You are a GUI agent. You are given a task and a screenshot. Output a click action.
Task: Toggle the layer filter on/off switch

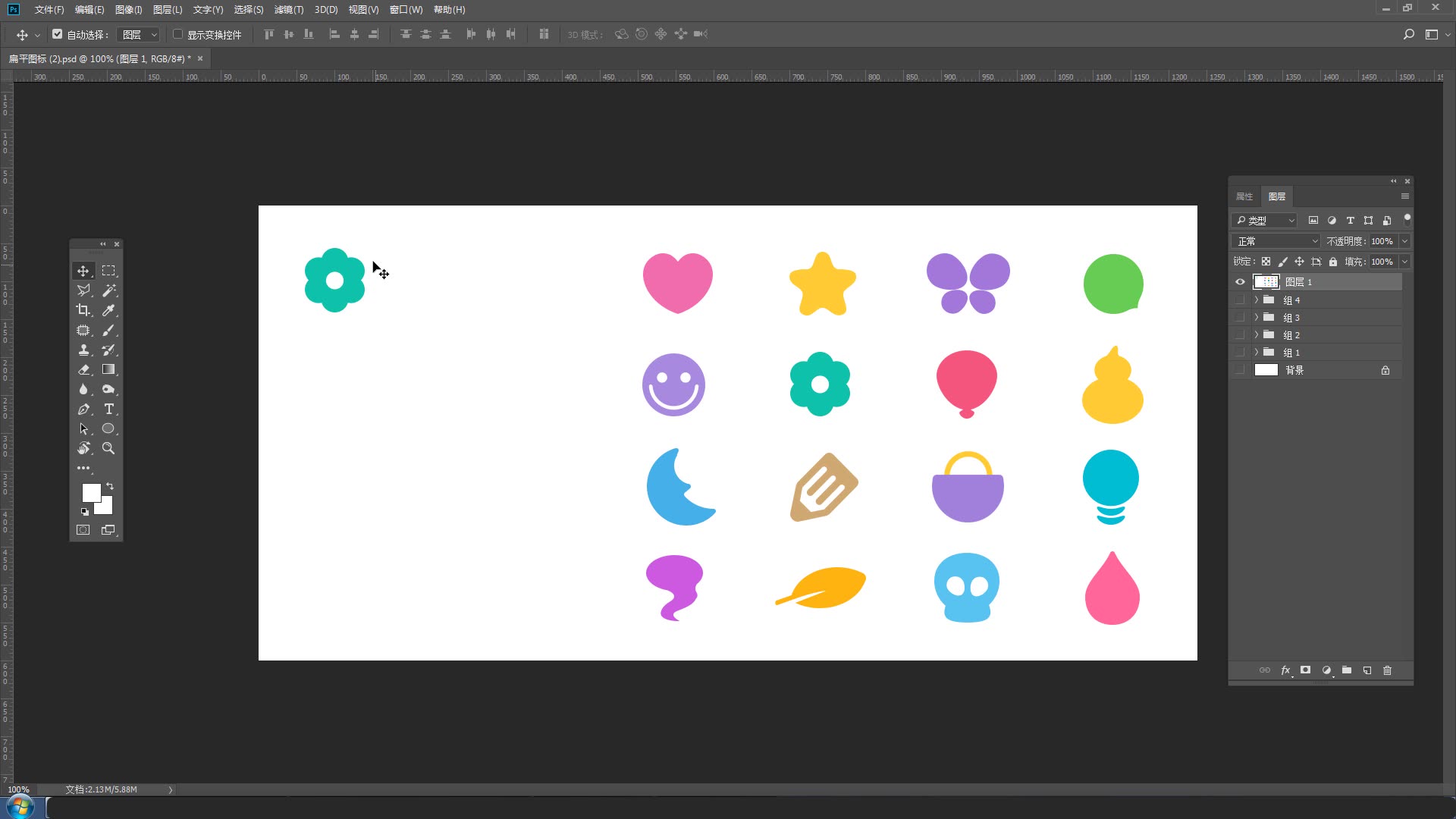[x=1407, y=220]
